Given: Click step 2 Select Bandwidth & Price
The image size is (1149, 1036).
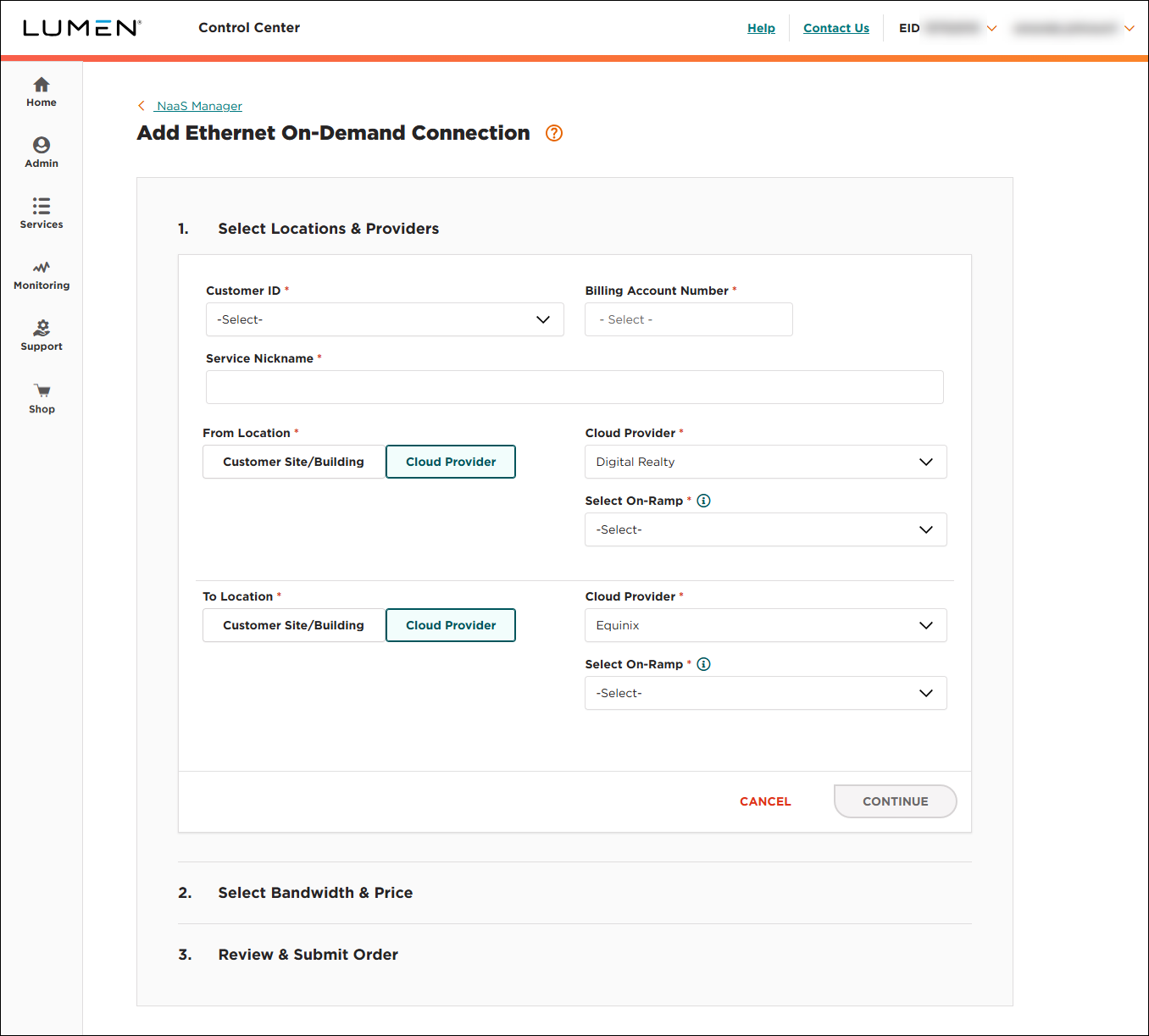Looking at the screenshot, I should pyautogui.click(x=315, y=893).
